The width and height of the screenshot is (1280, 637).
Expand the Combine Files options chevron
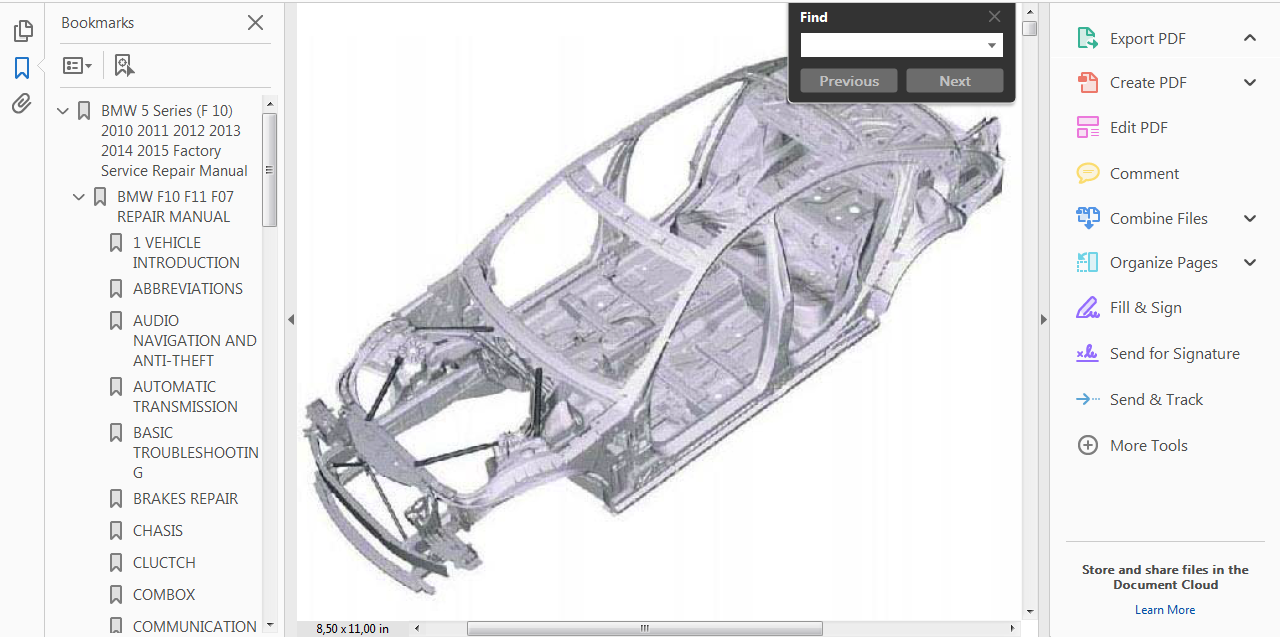(x=1250, y=218)
